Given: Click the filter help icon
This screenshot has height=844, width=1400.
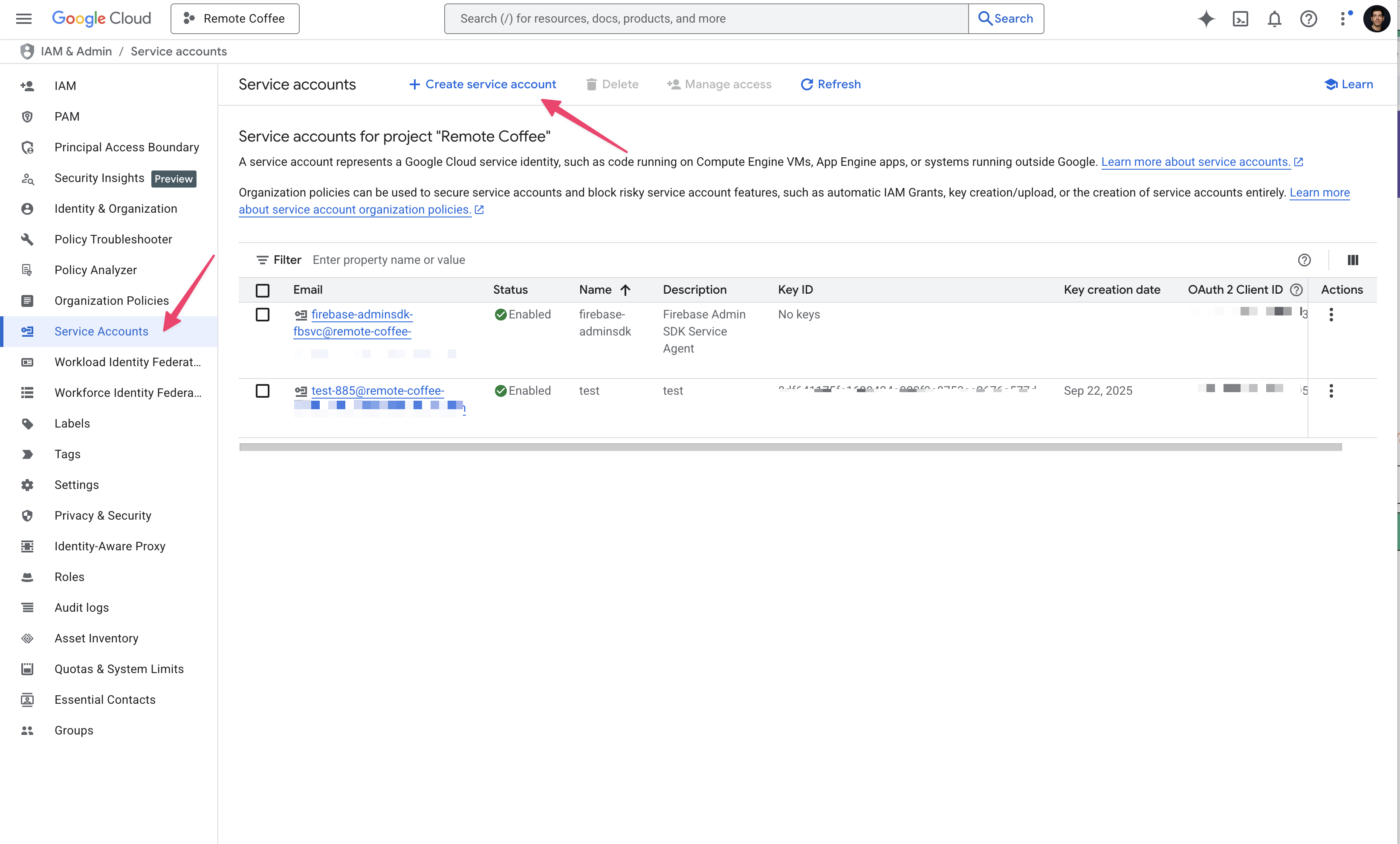Looking at the screenshot, I should (1304, 260).
